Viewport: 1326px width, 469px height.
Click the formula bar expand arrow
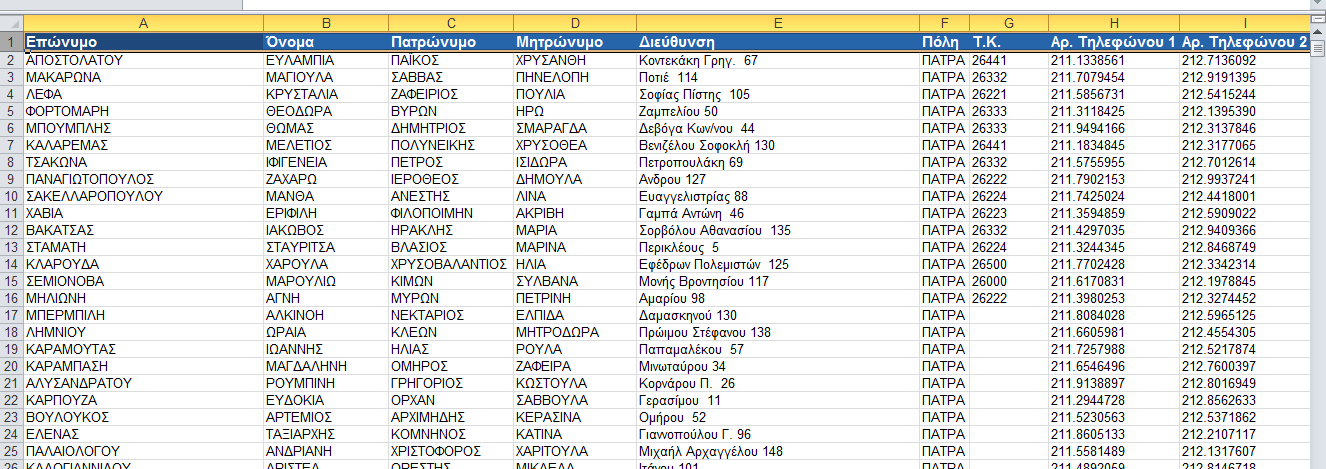[x=1317, y=3]
